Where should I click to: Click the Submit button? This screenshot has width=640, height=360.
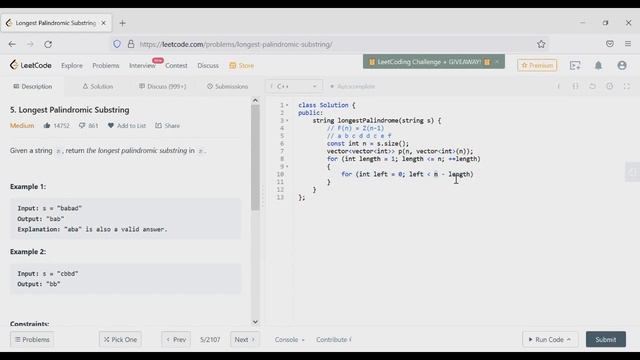click(x=606, y=340)
